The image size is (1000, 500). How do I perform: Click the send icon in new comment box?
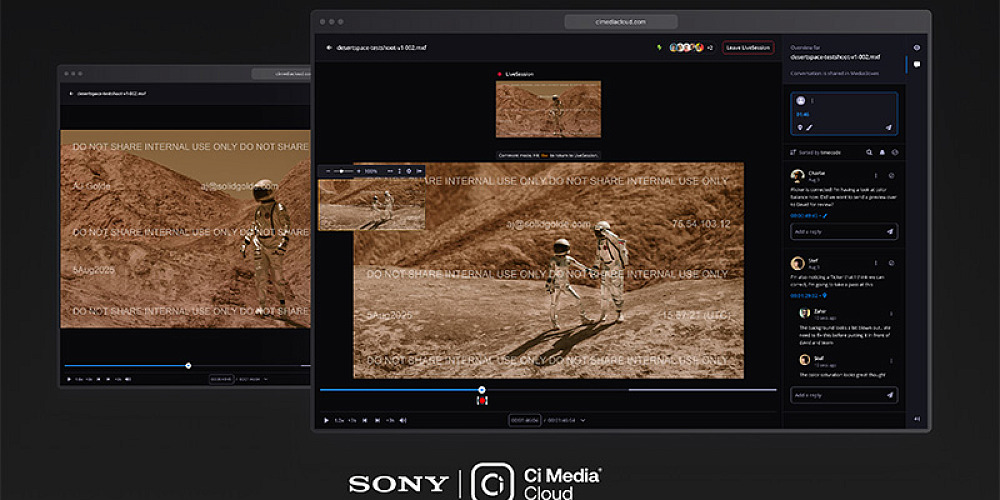[888, 128]
